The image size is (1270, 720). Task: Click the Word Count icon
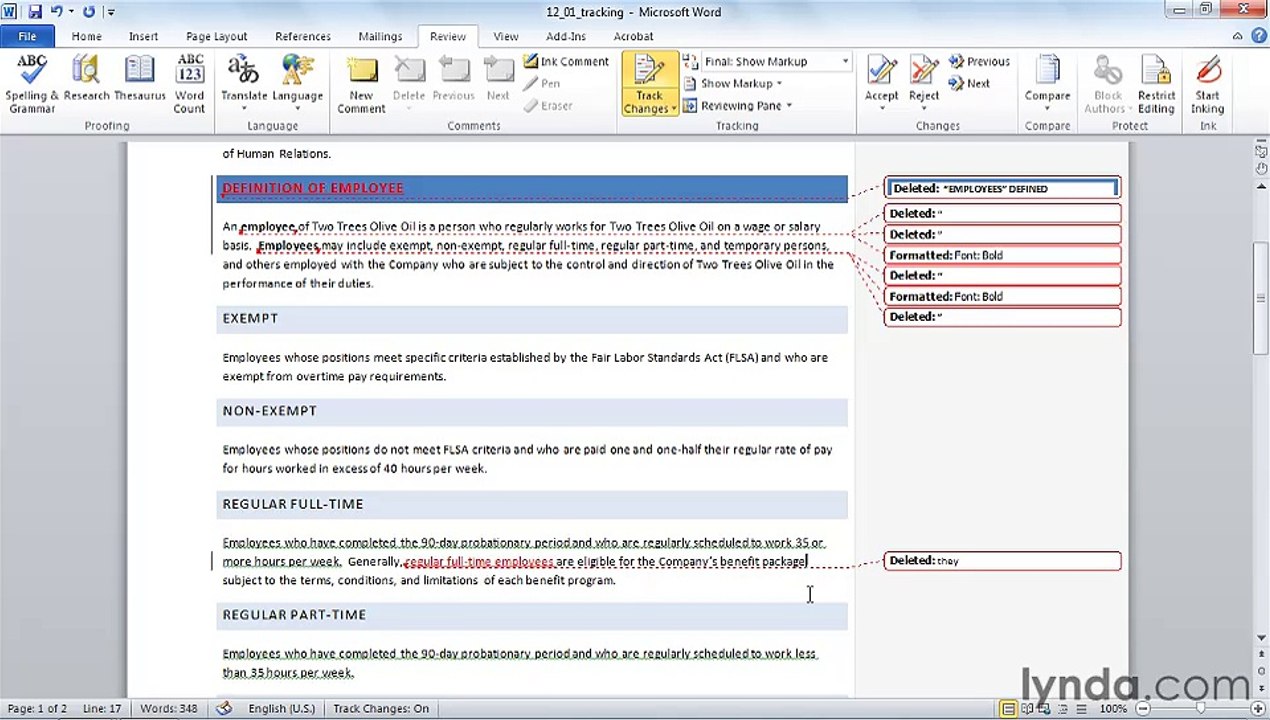[x=189, y=84]
